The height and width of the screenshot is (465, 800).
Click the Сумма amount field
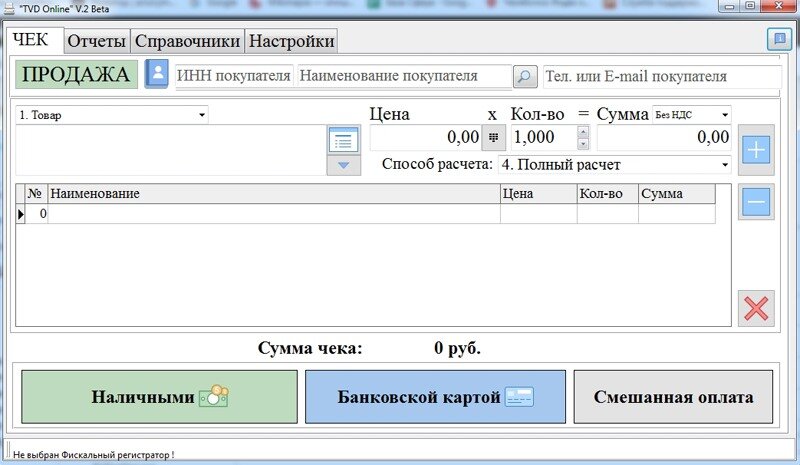(x=664, y=137)
